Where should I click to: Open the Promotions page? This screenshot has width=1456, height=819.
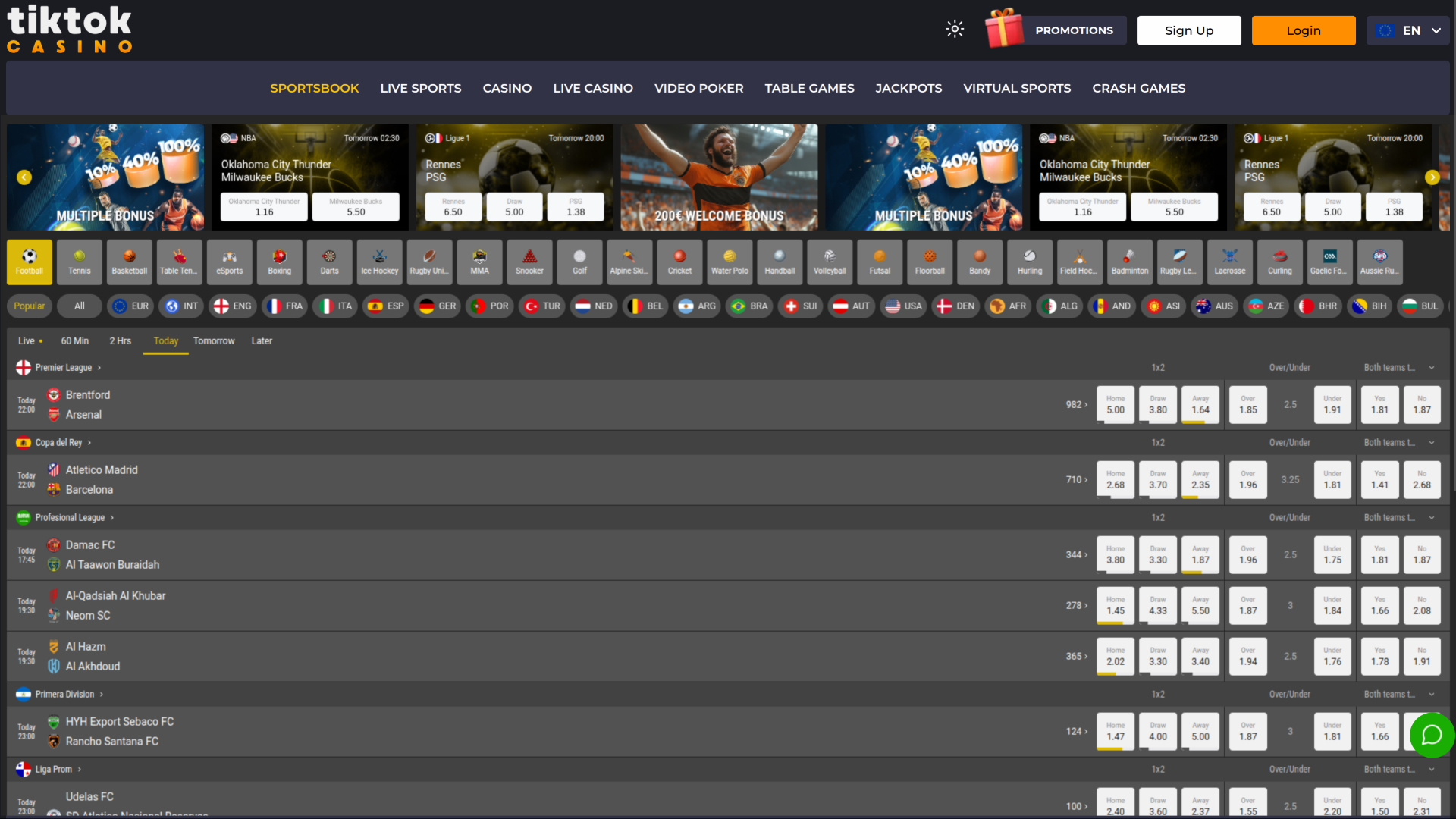pyautogui.click(x=1074, y=30)
